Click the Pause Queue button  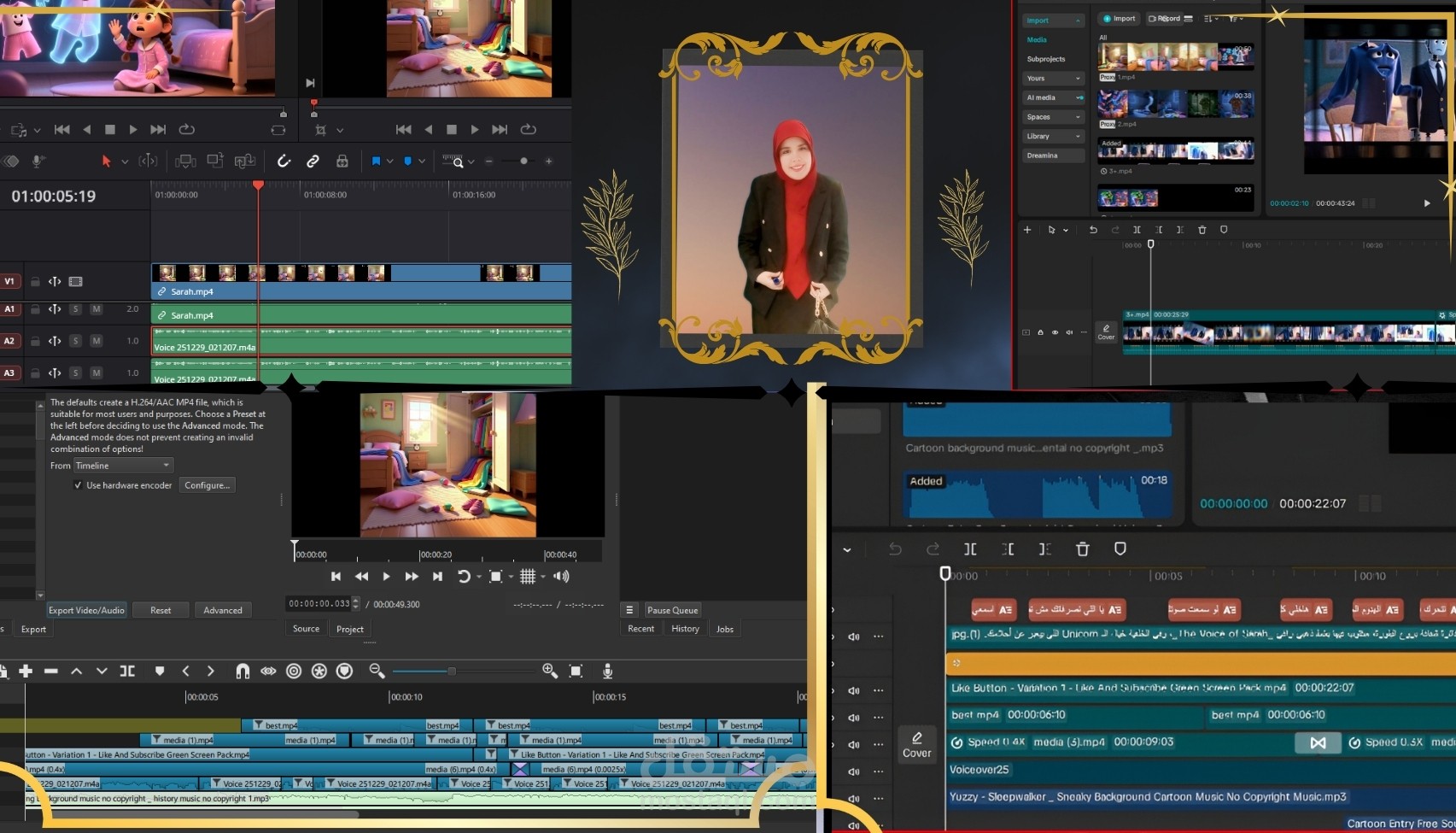point(672,609)
